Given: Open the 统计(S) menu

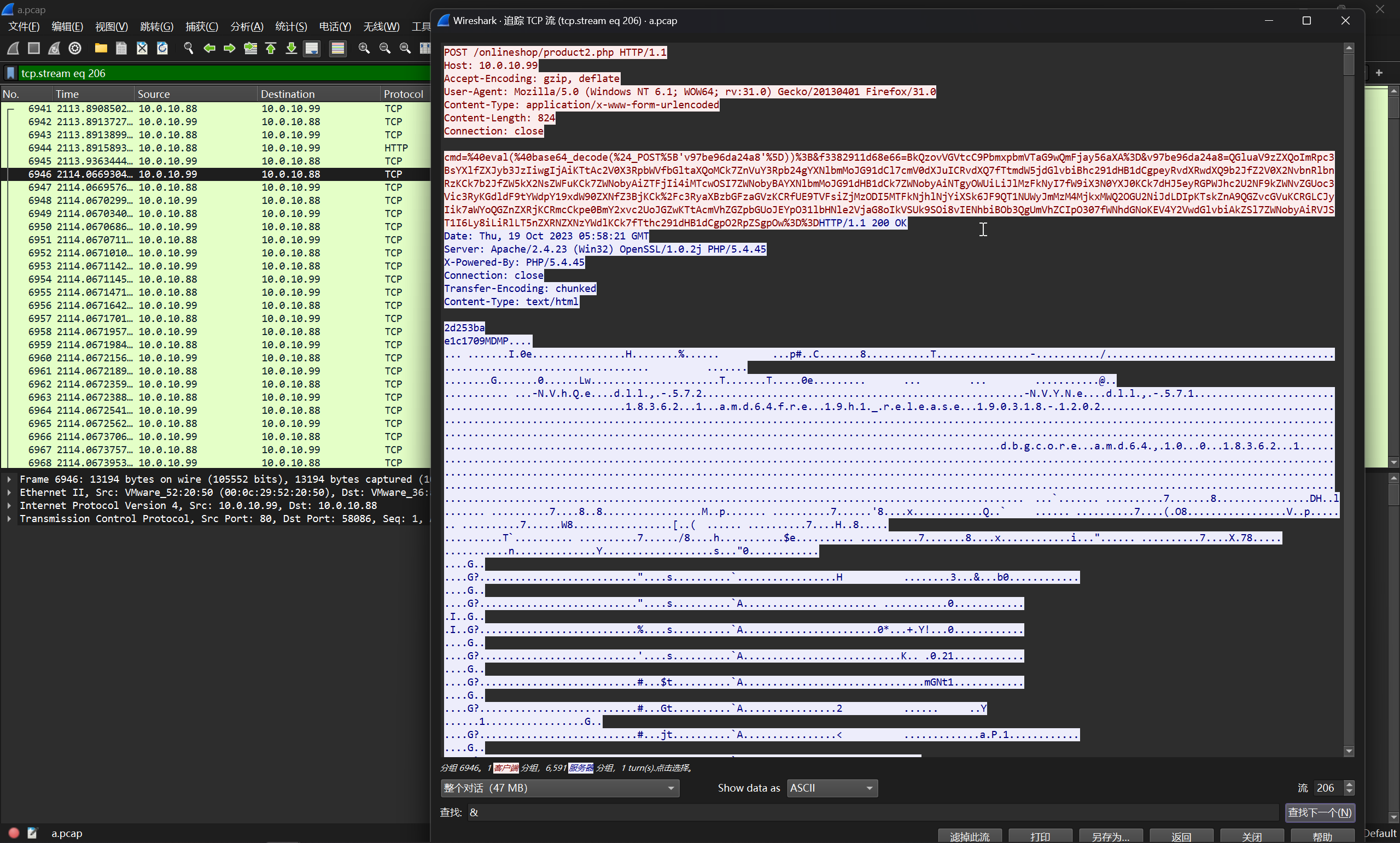Looking at the screenshot, I should pyautogui.click(x=291, y=27).
